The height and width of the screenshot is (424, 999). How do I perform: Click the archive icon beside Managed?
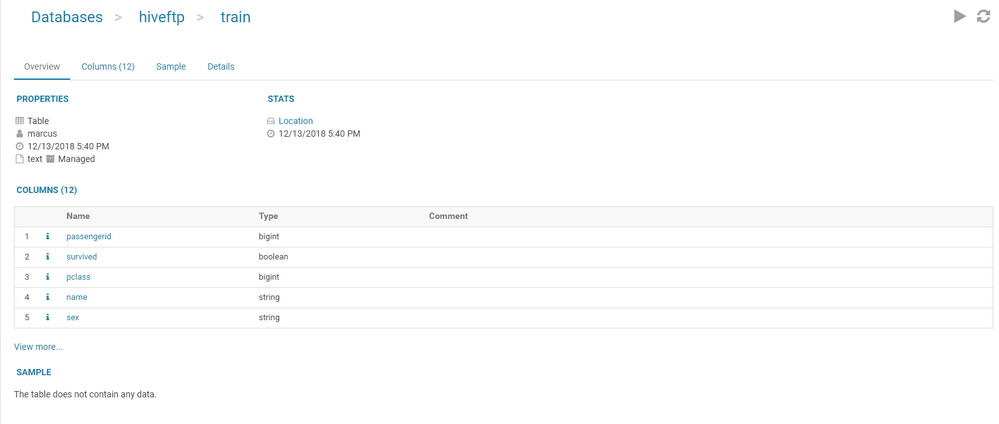tap(50, 159)
